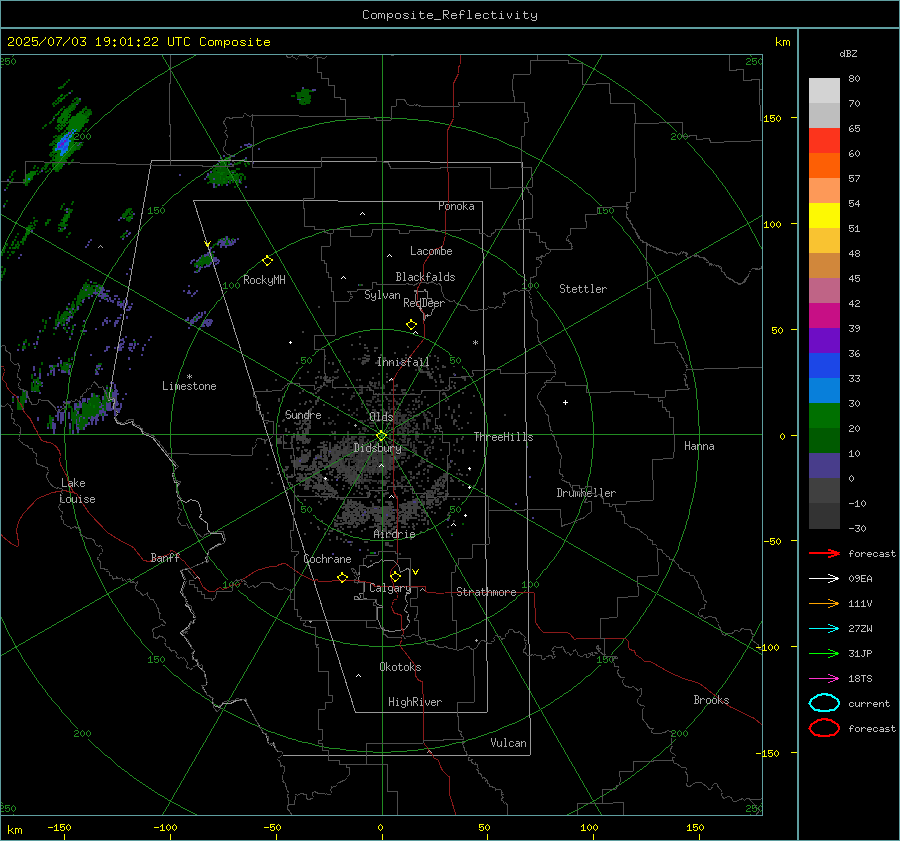Click the green 31JP arrow legend icon
This screenshot has height=841, width=900.
tap(824, 653)
